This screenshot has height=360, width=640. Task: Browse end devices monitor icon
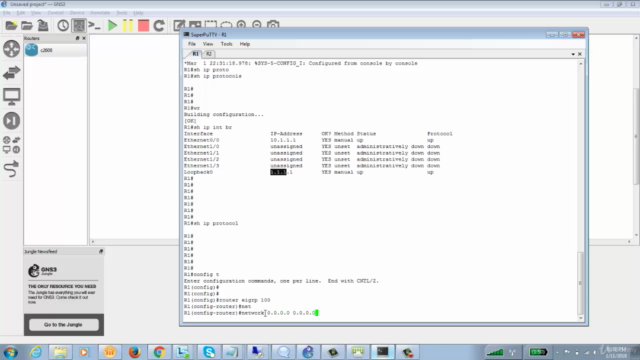click(x=11, y=97)
